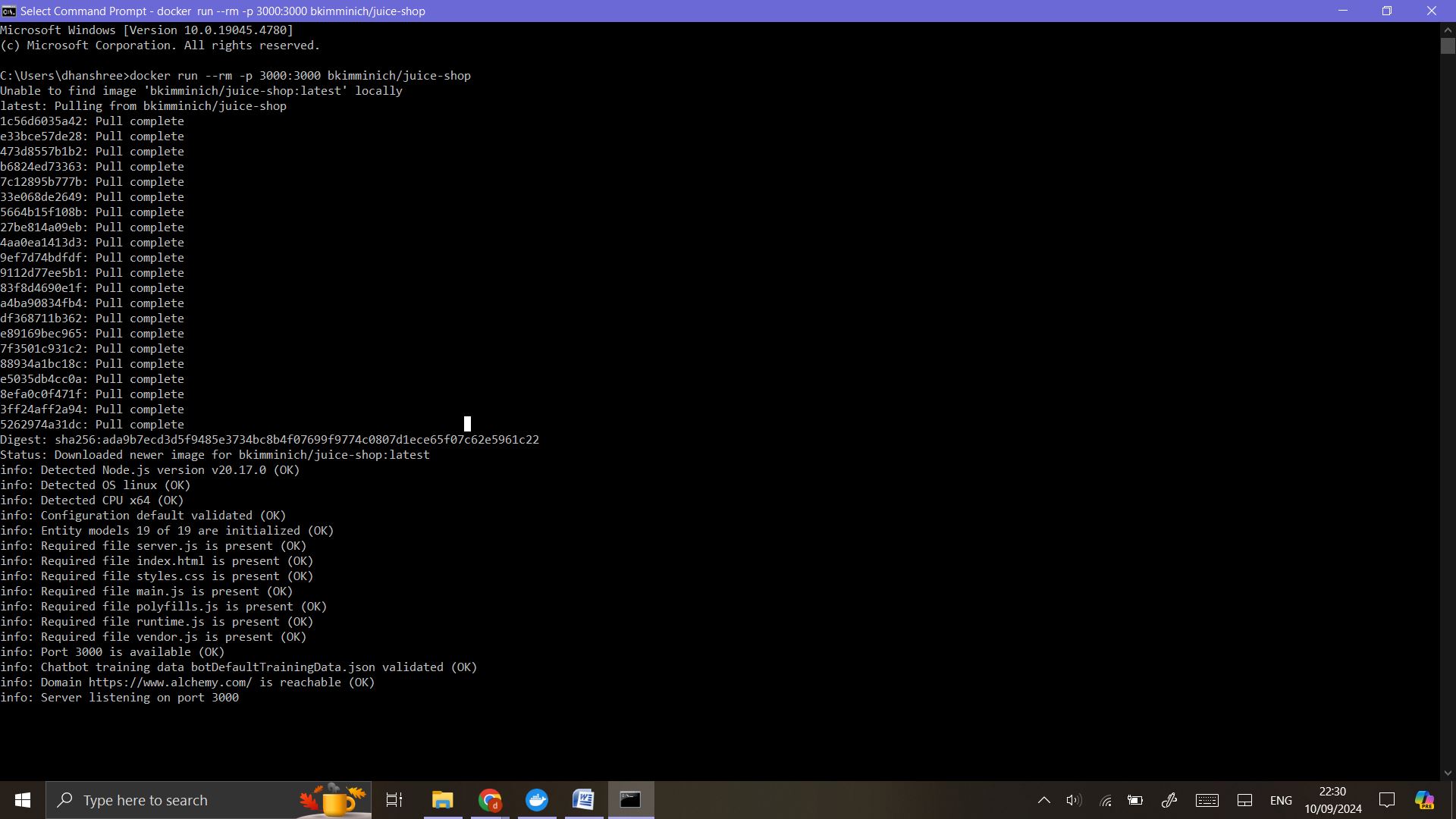The image size is (1456, 819).
Task: Open File Explorer from the taskbar
Action: click(x=442, y=800)
